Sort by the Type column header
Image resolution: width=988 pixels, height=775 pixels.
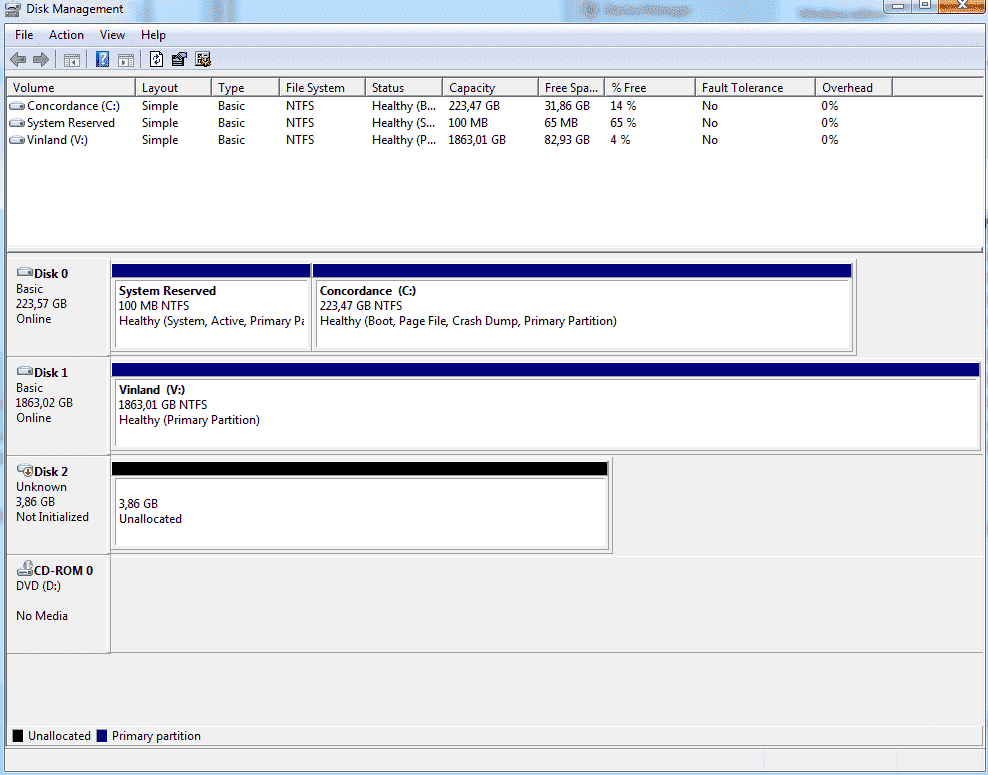click(x=246, y=88)
